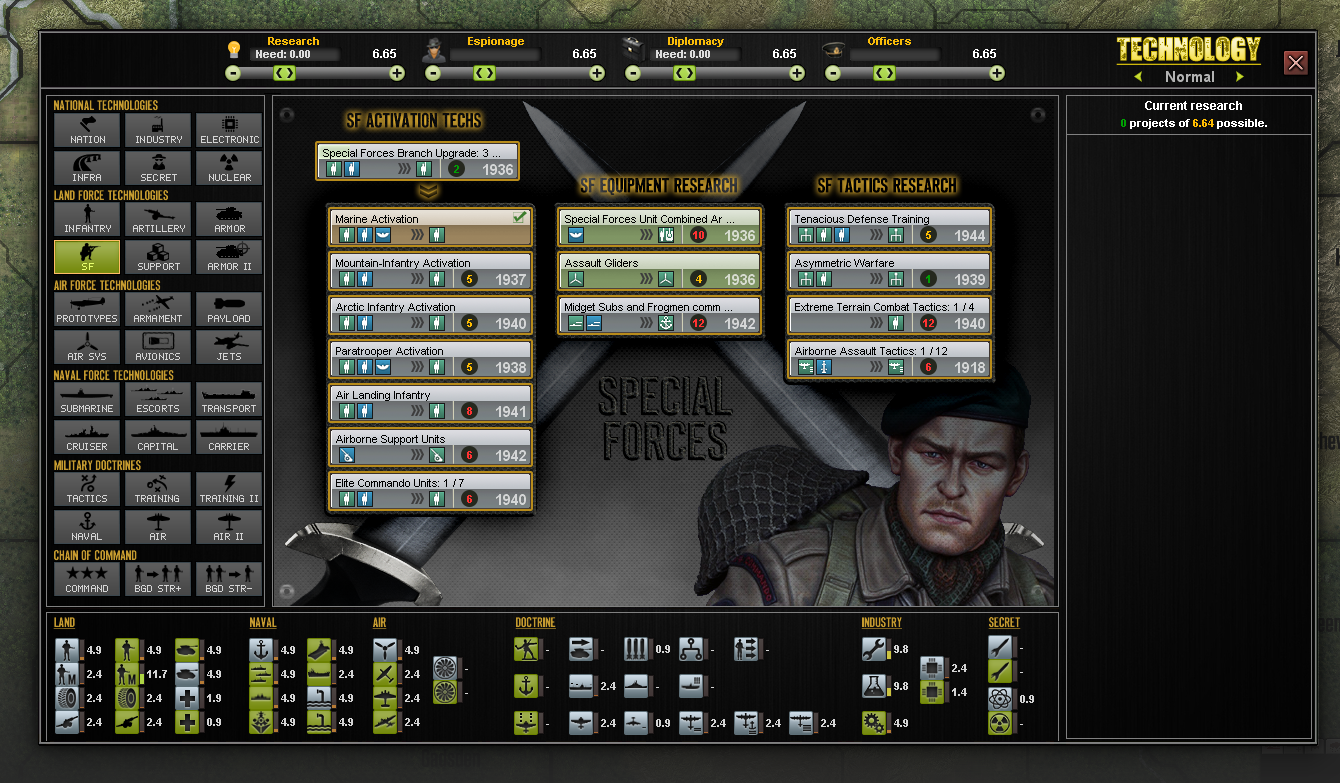
Task: Increase the Research funding with plus
Action: pyautogui.click(x=397, y=73)
